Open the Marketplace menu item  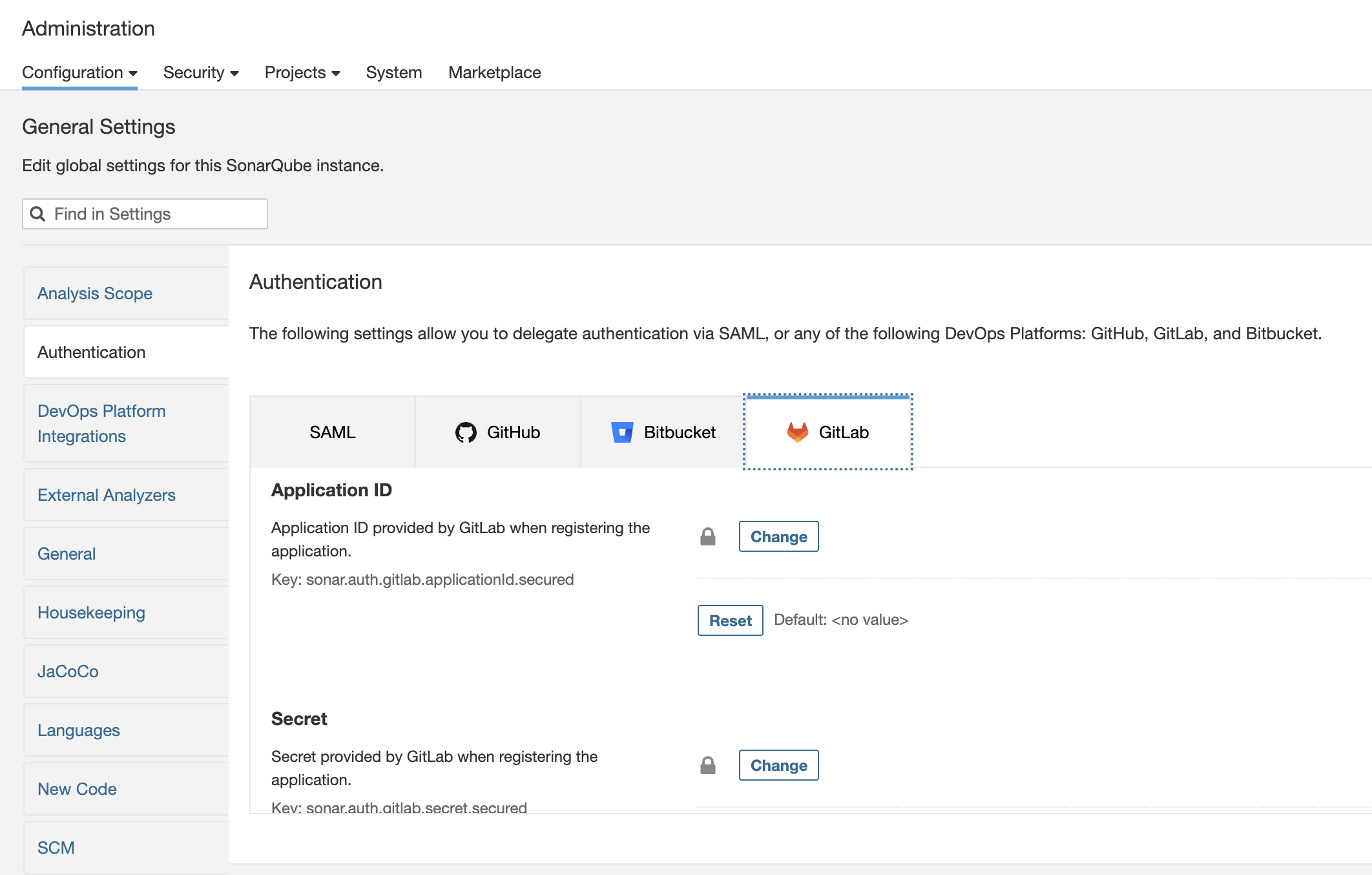[x=494, y=72]
